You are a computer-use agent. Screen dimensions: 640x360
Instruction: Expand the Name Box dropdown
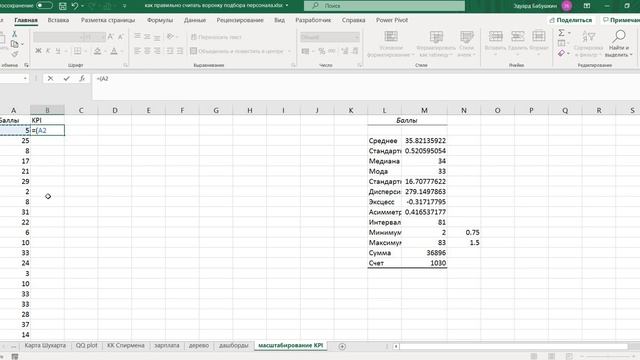pyautogui.click(x=25, y=78)
